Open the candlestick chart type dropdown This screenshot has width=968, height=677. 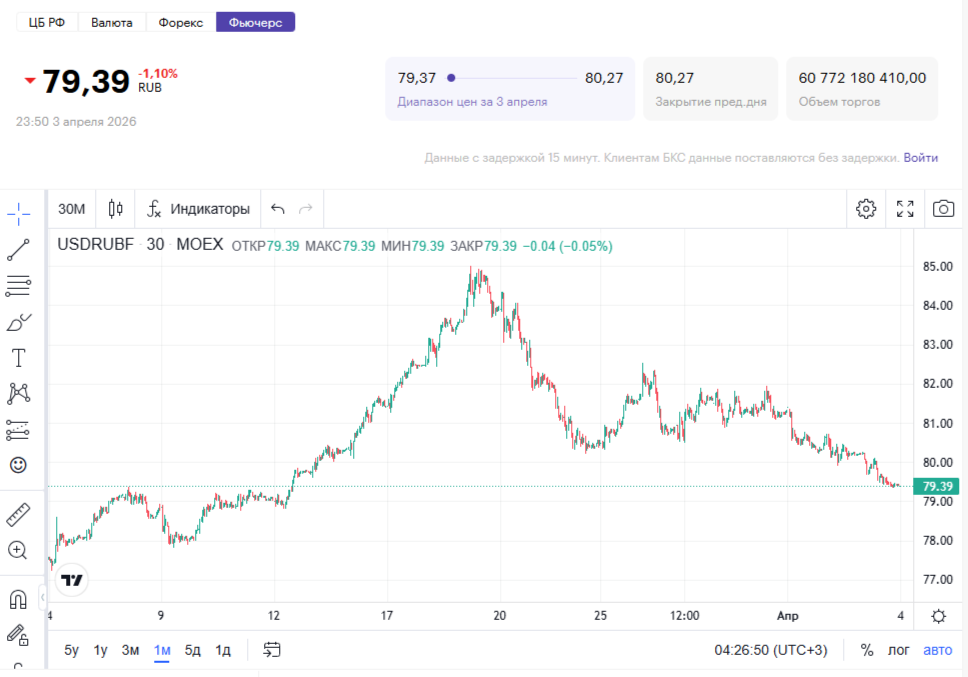116,209
